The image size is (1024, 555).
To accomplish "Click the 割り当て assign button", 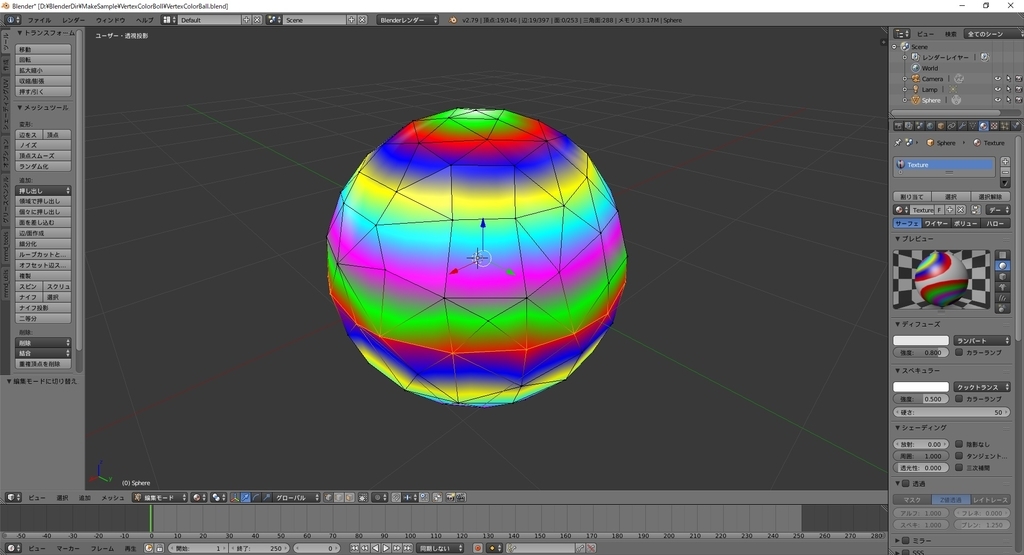I will point(912,197).
